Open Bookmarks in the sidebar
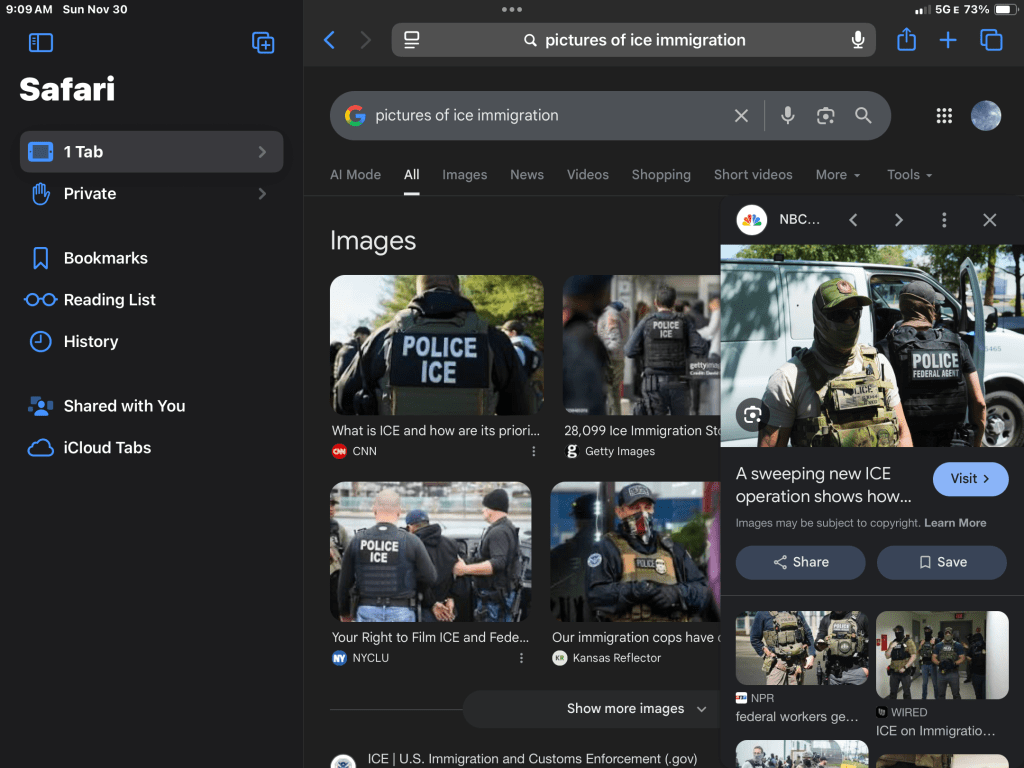1024x768 pixels. (105, 258)
